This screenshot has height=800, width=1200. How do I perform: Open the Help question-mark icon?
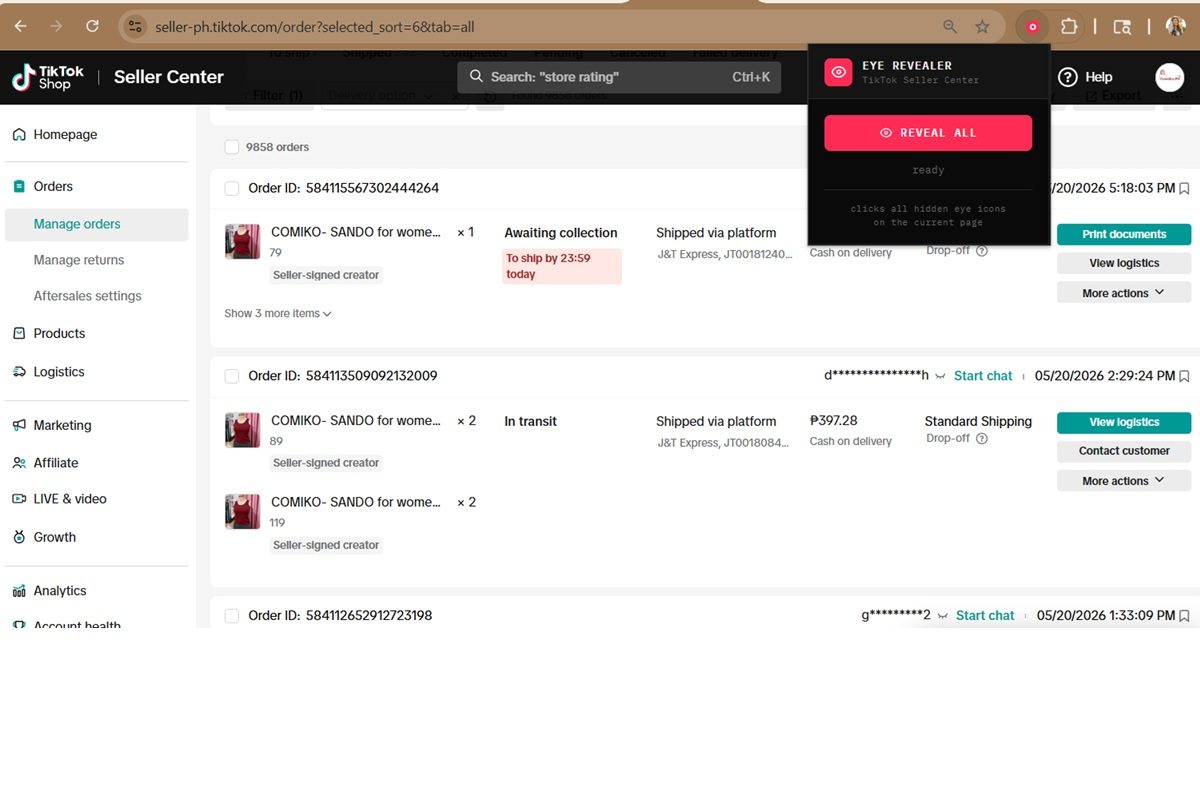coord(1068,77)
